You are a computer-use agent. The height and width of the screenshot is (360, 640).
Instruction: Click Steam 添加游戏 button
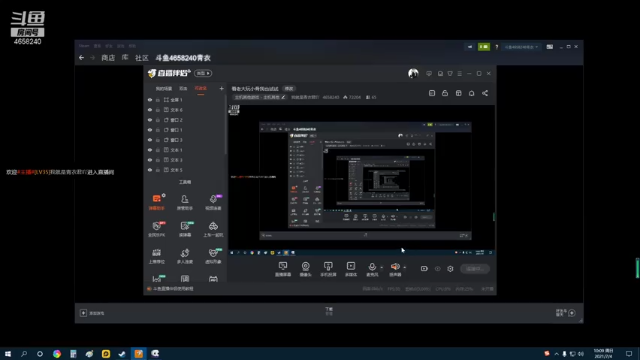(92, 313)
